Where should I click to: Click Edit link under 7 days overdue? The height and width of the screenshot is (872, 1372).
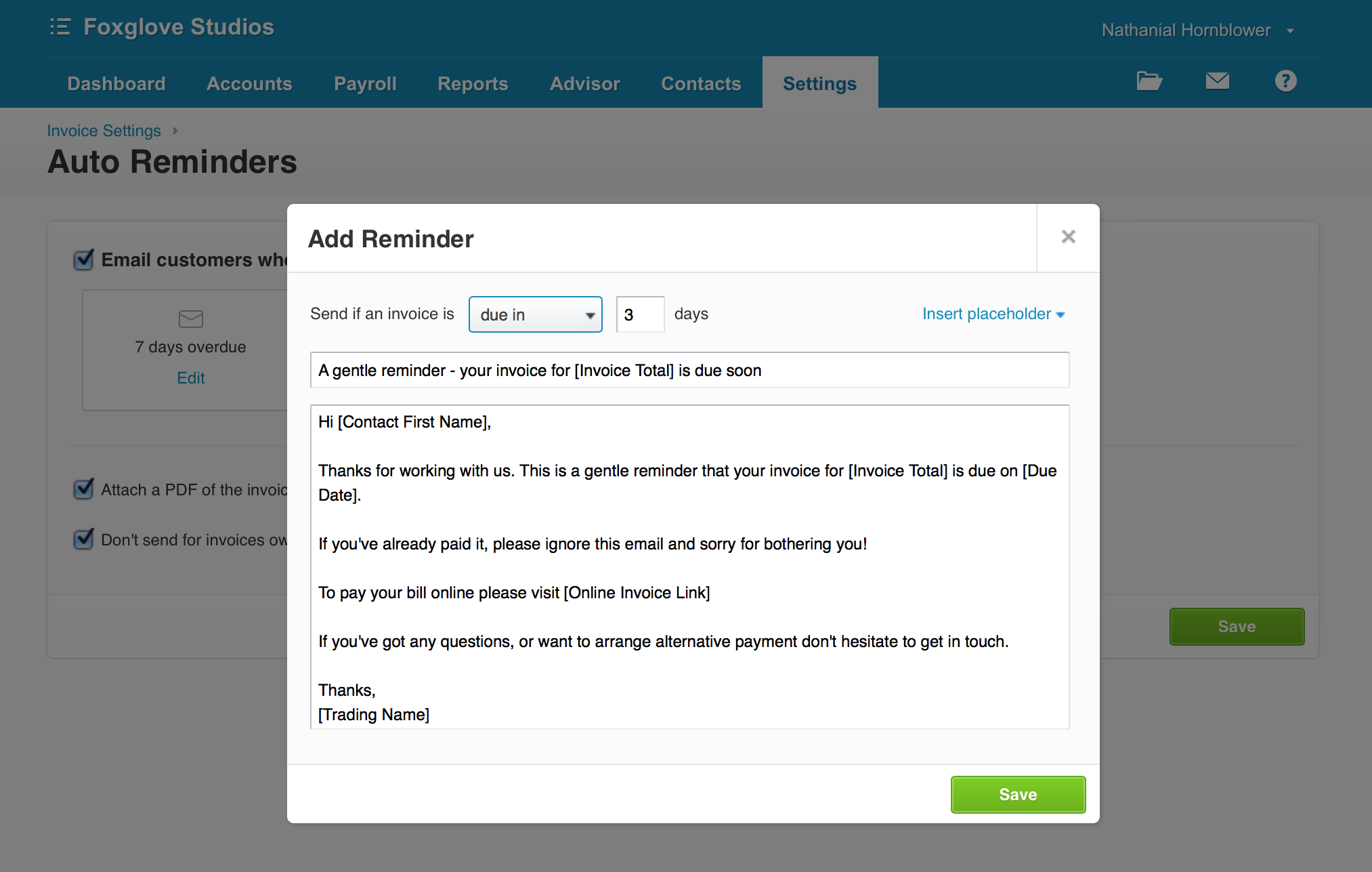[191, 377]
